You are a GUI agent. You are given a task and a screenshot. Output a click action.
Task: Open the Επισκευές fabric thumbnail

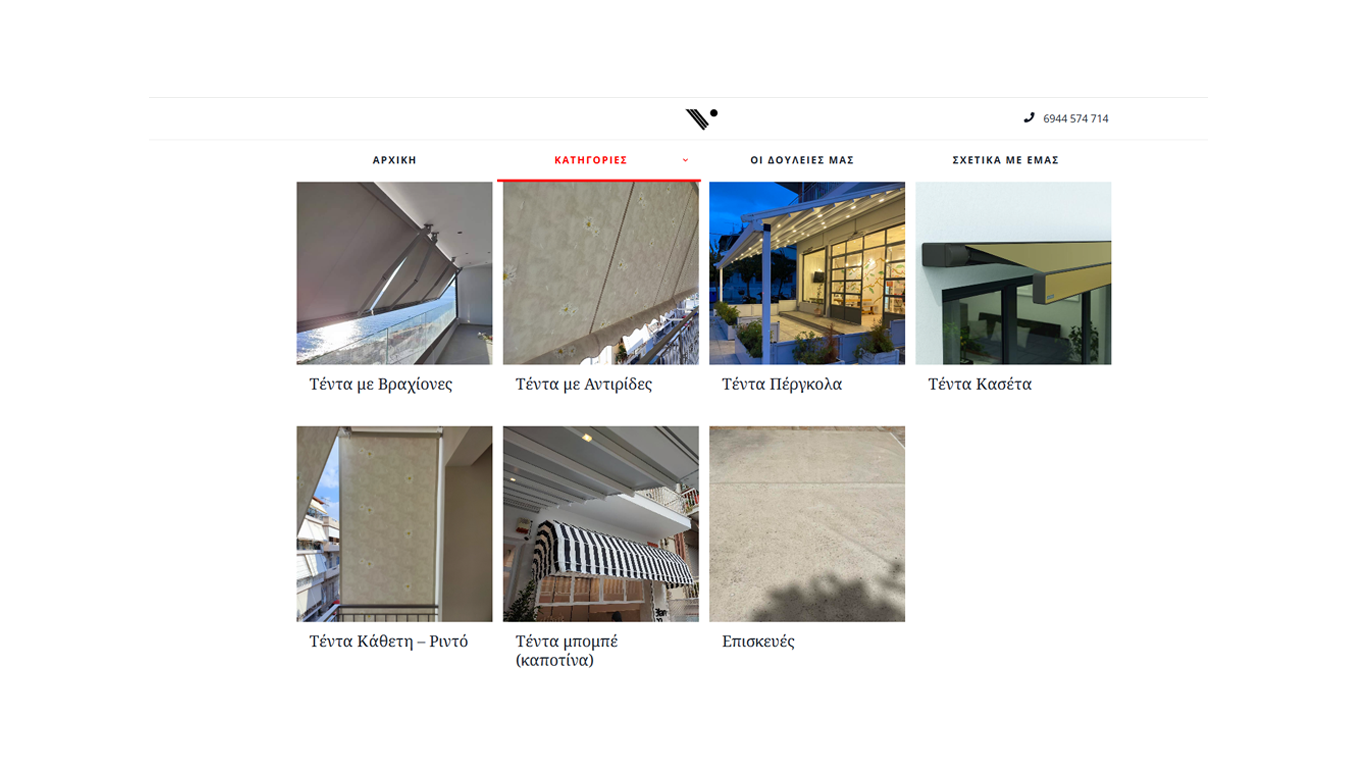[x=807, y=524]
